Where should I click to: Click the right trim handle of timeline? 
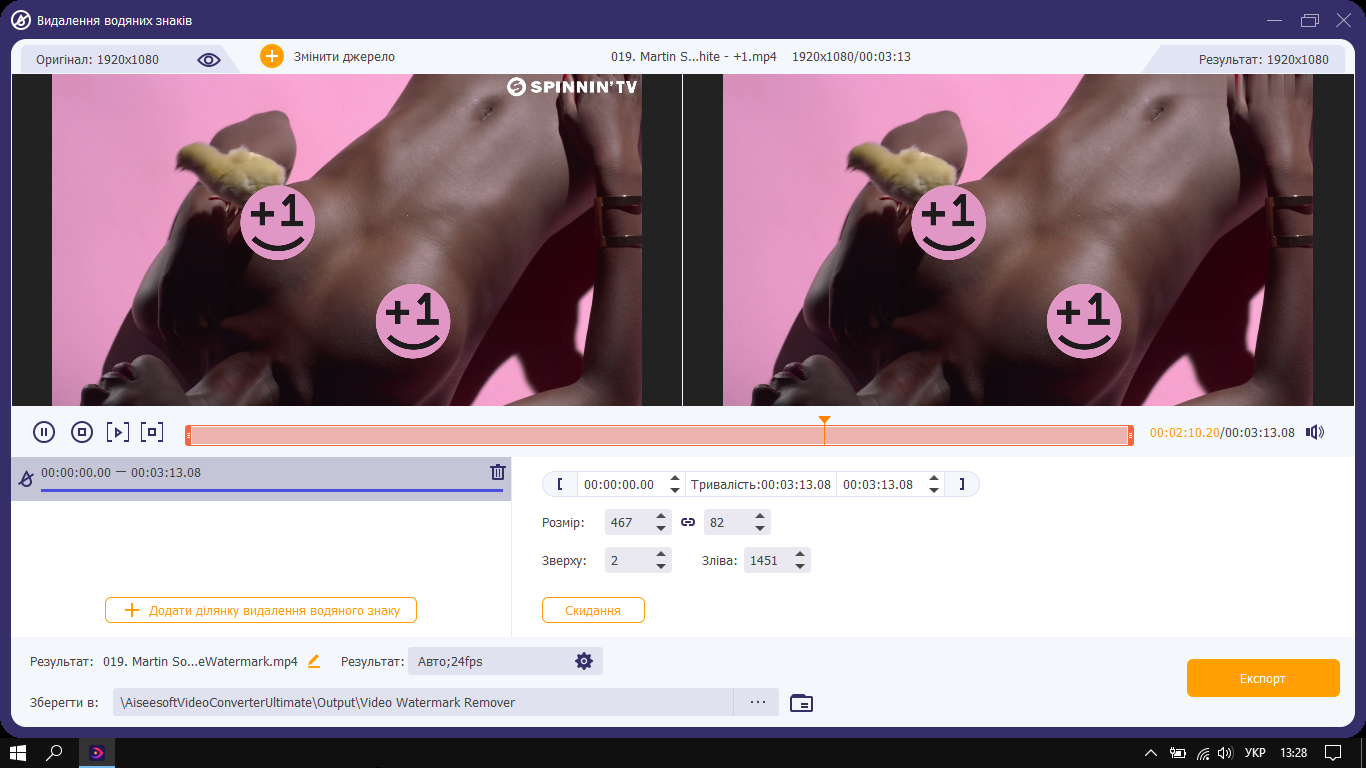[1131, 435]
